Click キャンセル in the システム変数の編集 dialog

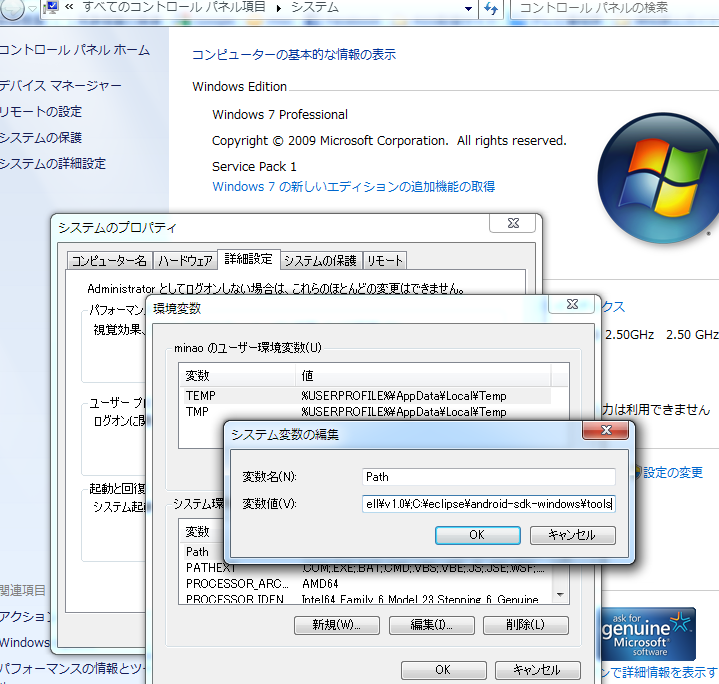tap(571, 535)
